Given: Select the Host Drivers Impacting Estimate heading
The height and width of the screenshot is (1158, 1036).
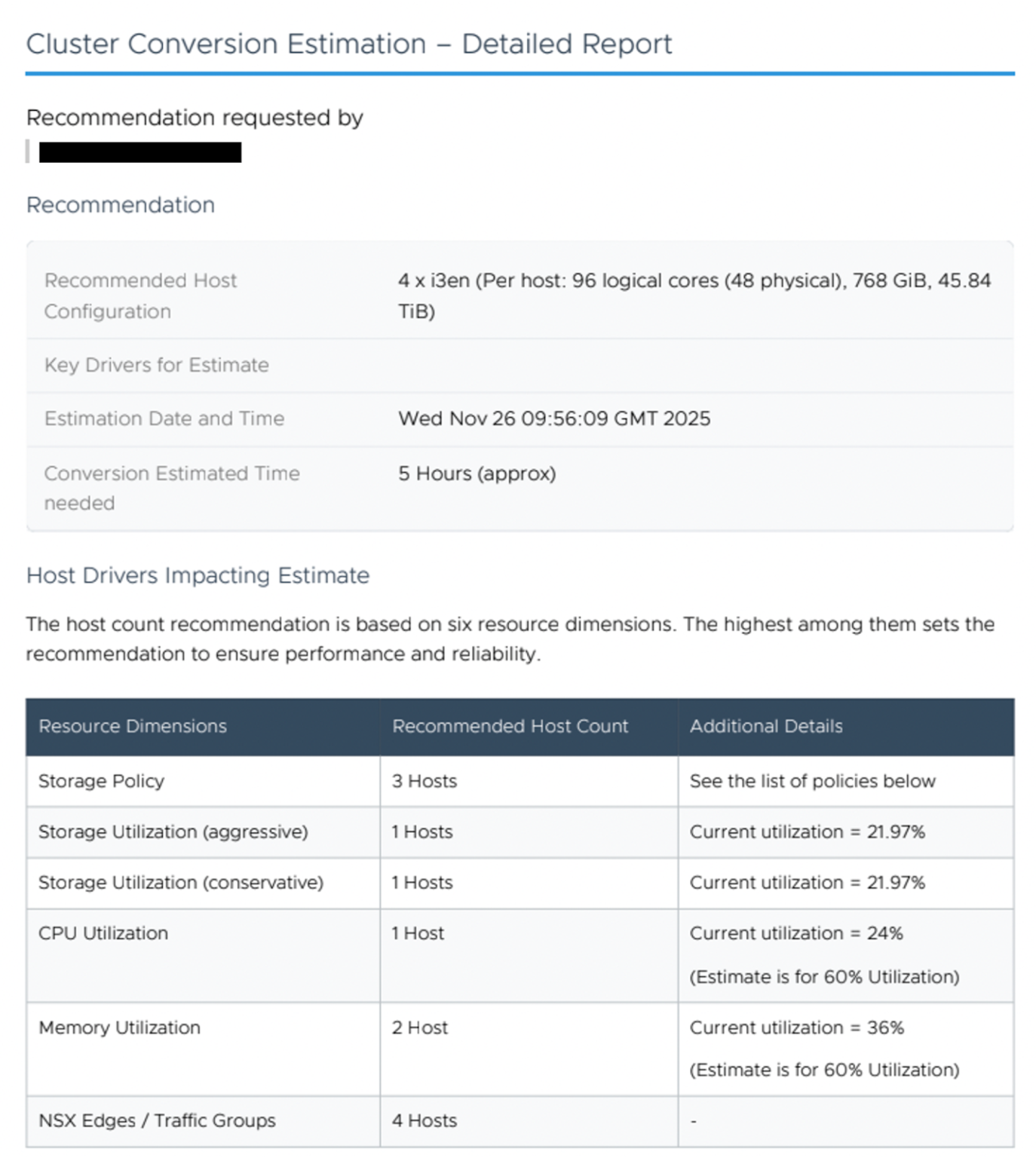Looking at the screenshot, I should point(198,575).
